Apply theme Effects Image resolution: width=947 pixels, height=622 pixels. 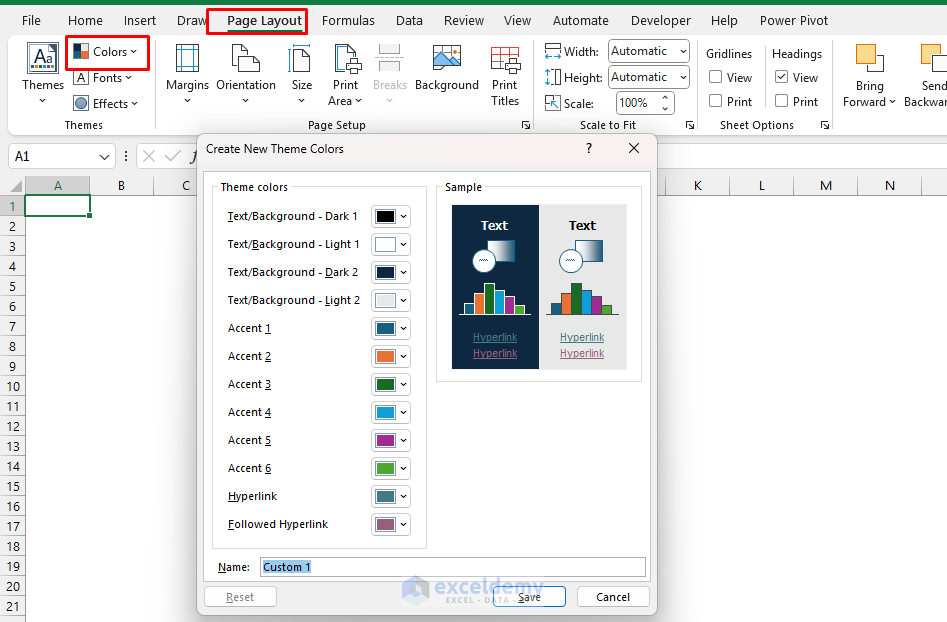[106, 103]
